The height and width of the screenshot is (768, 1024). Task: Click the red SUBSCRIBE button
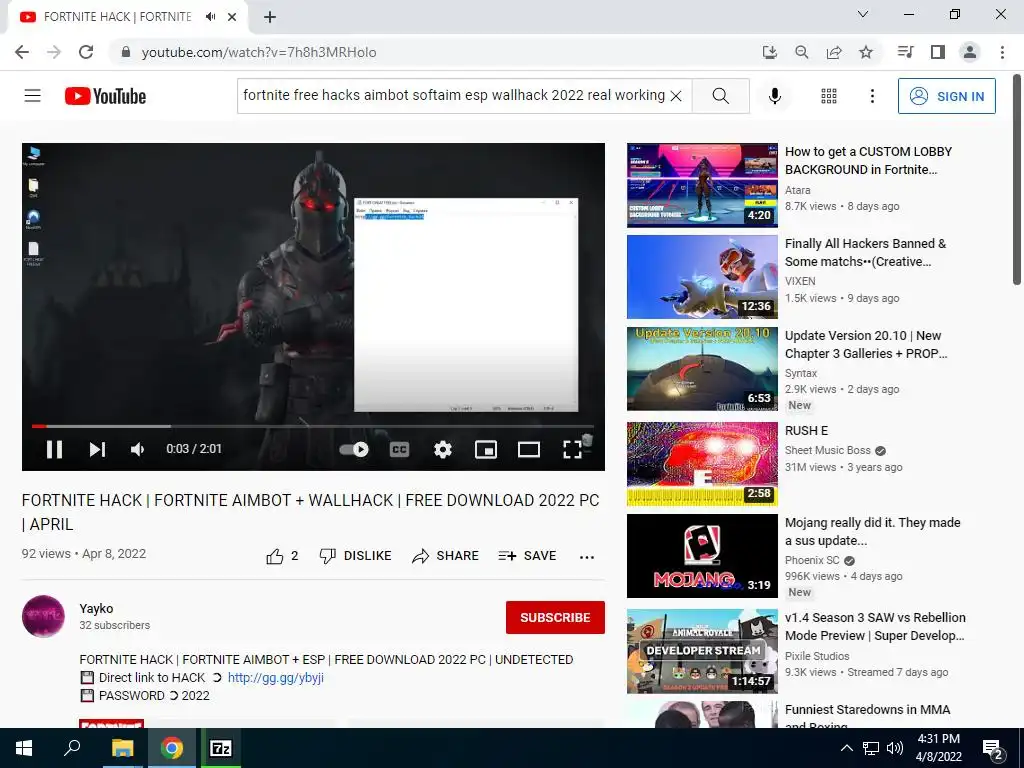click(555, 618)
